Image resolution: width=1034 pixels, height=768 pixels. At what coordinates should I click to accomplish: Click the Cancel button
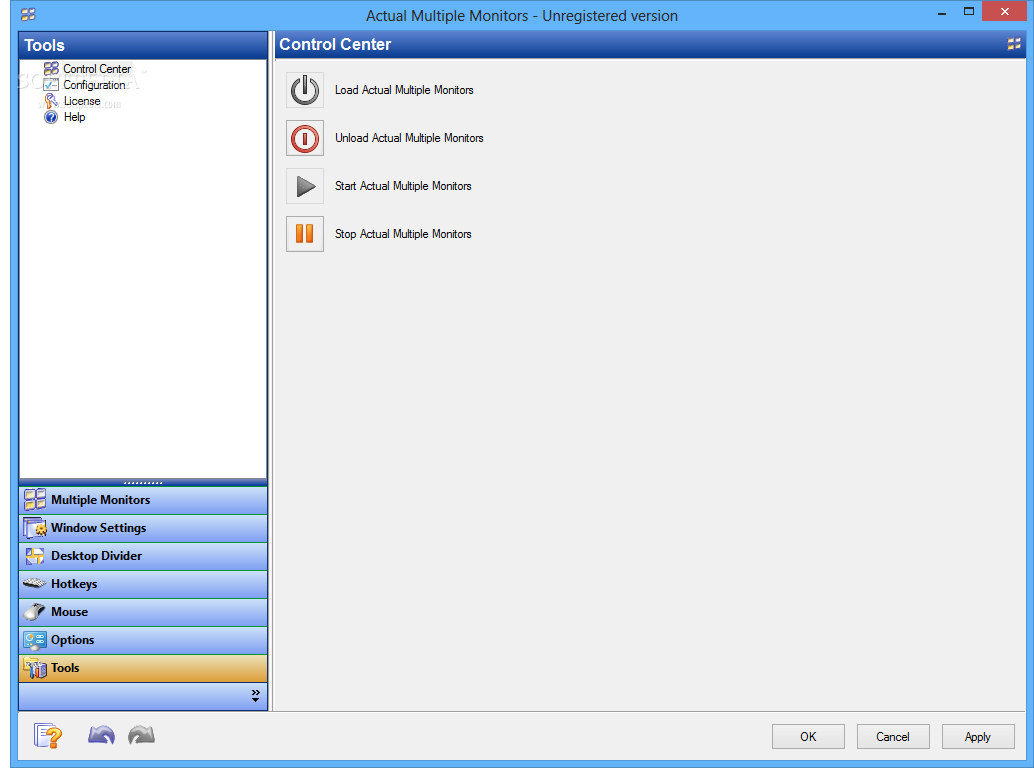[x=893, y=736]
